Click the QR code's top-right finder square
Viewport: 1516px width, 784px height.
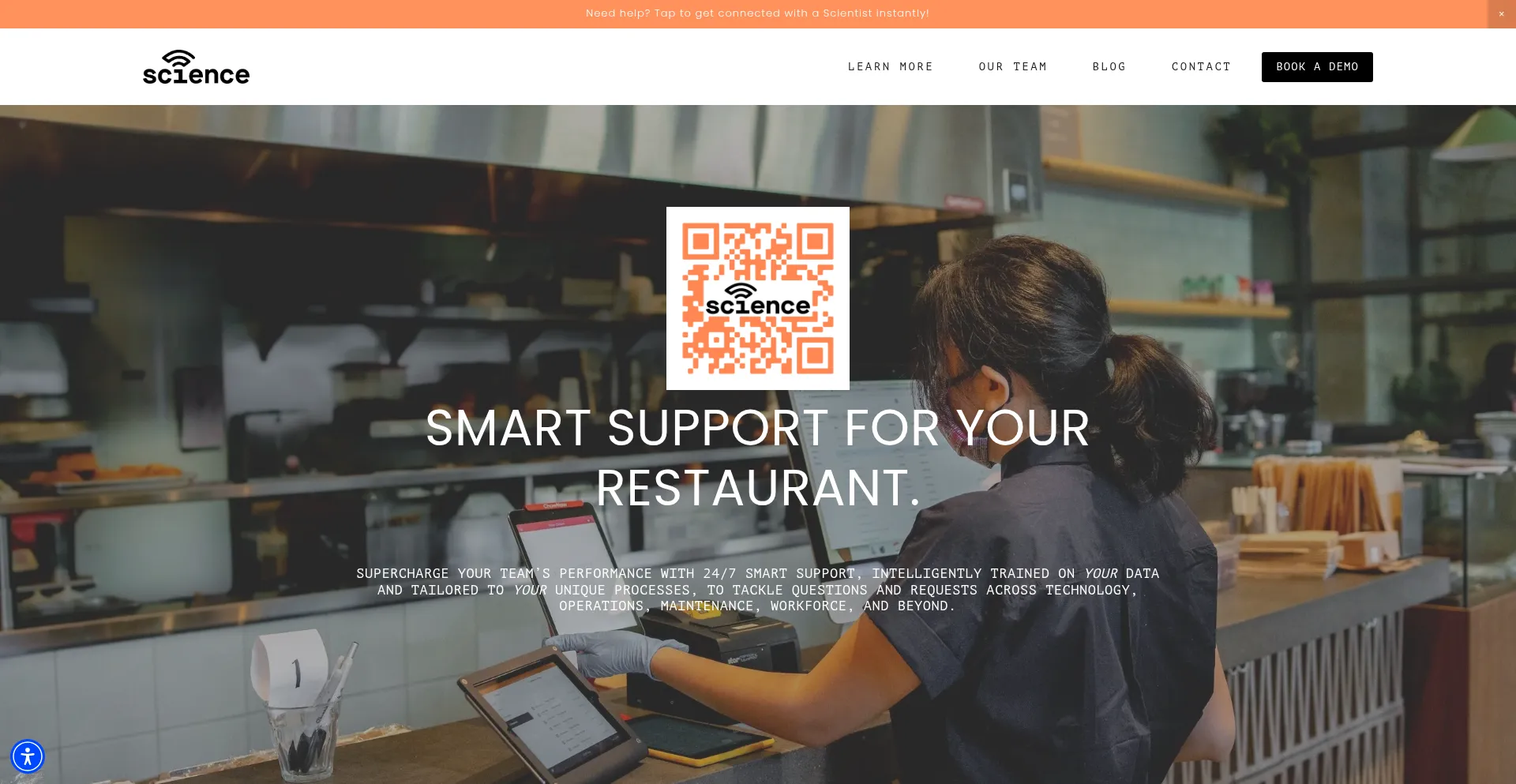tap(815, 241)
